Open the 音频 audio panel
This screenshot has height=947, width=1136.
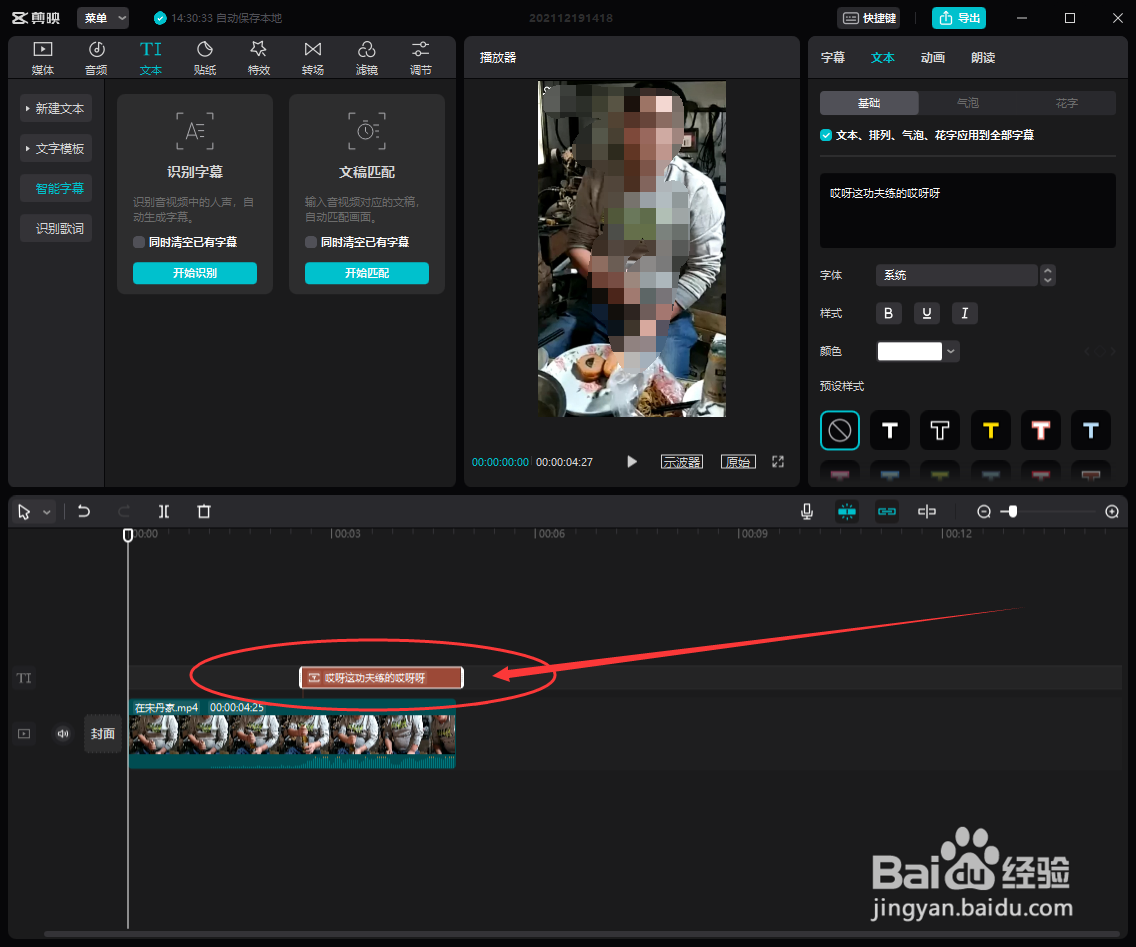click(x=96, y=58)
